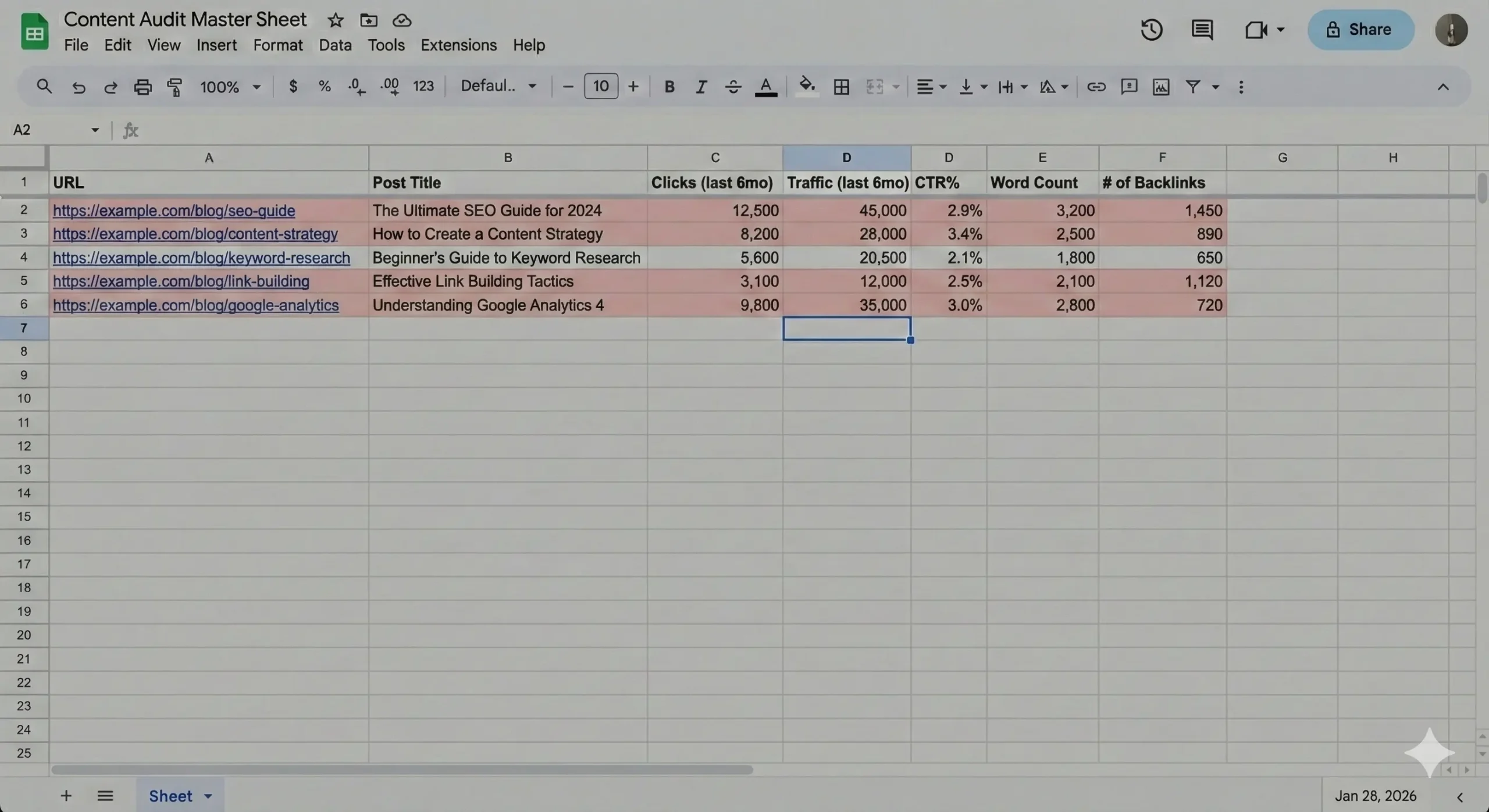This screenshot has width=1489, height=812.
Task: Format selection as currency
Action: [x=294, y=86]
